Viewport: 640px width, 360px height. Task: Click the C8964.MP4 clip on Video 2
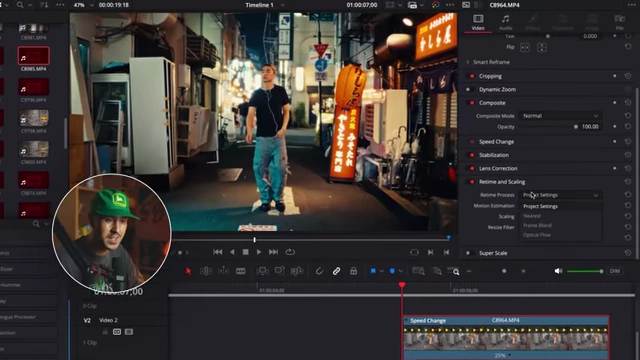(506, 338)
